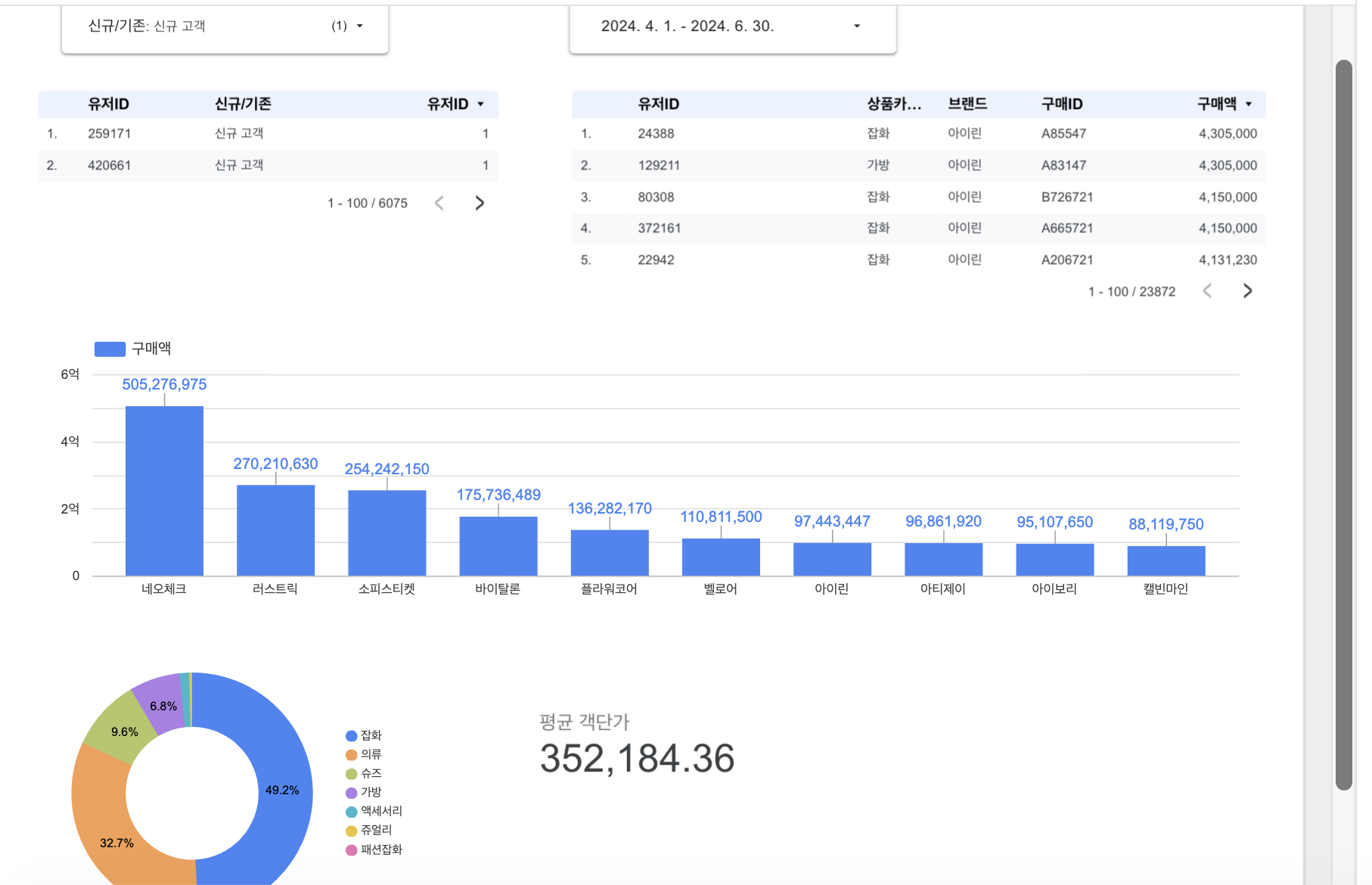This screenshot has width=1372, height=885.
Task: Click the blue 잡화 legend dot
Action: (x=351, y=736)
